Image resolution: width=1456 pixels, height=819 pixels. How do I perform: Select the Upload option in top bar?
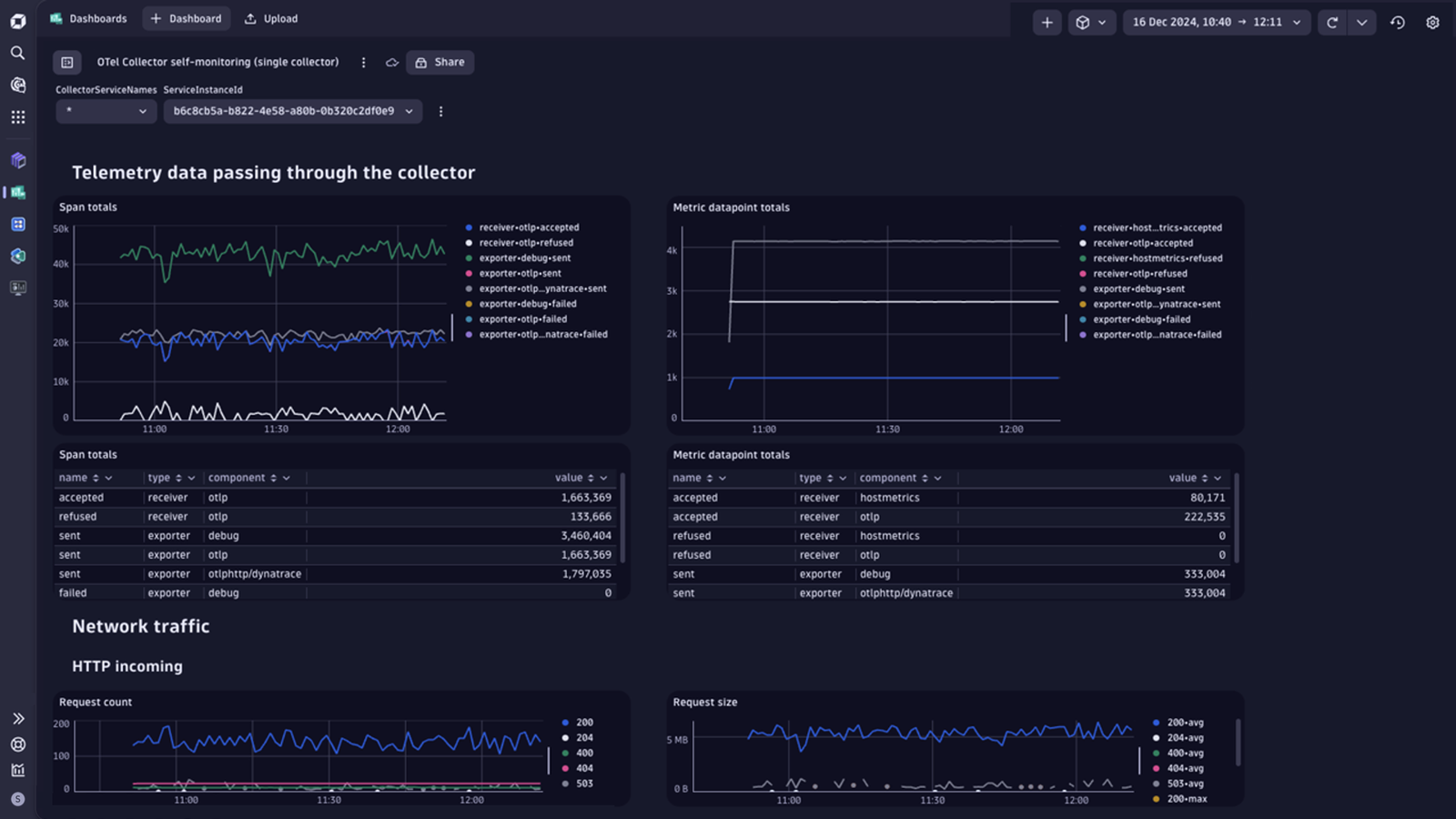coord(271,19)
